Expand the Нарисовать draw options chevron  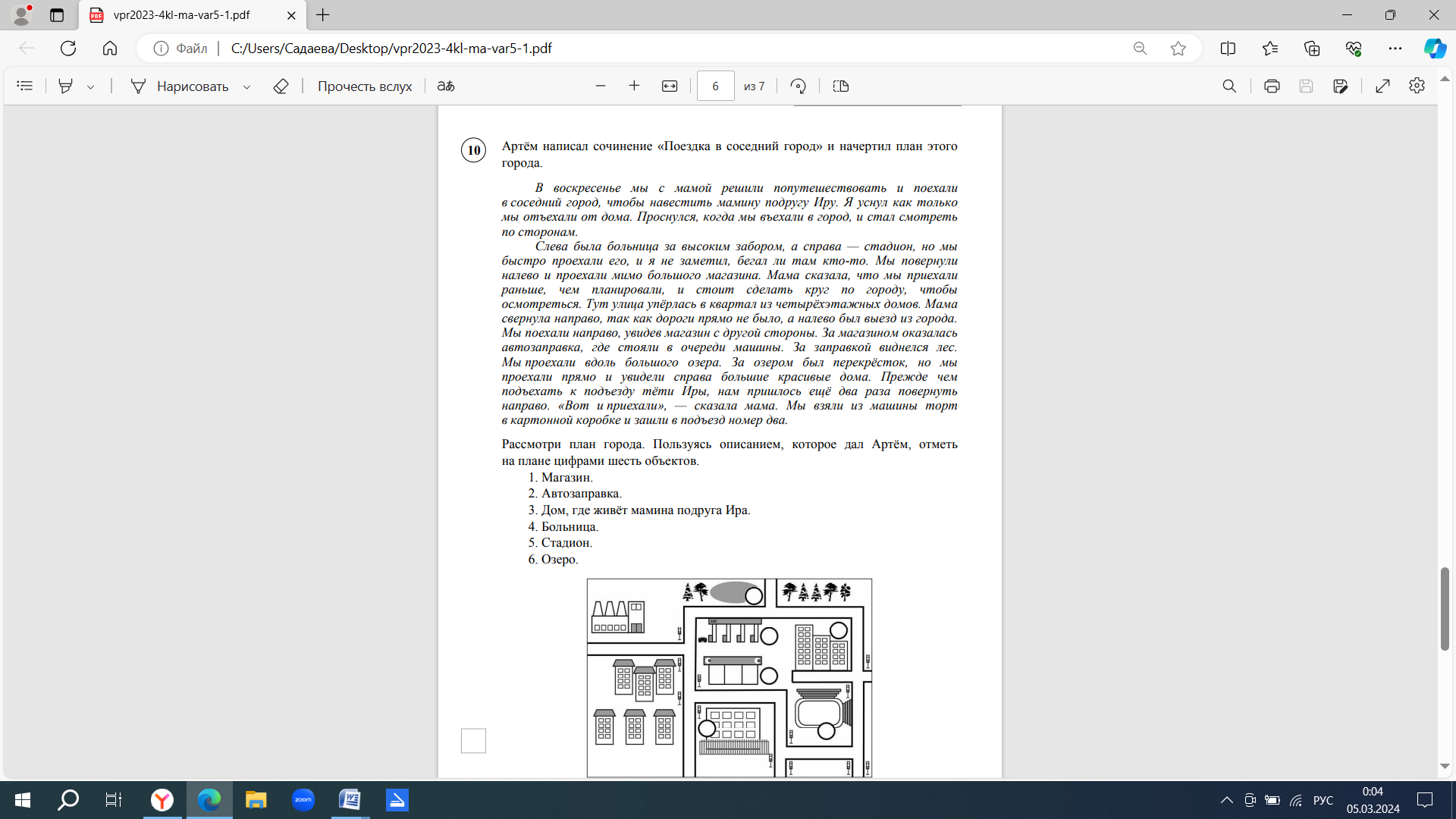pos(246,87)
